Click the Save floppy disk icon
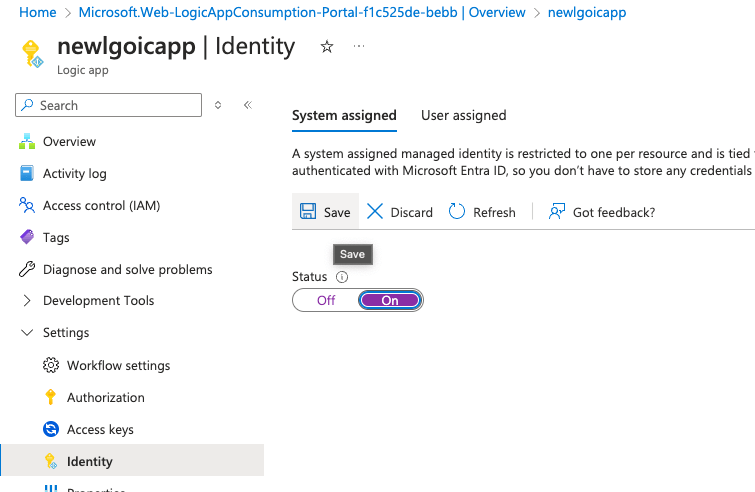This screenshot has width=755, height=492. pos(308,212)
